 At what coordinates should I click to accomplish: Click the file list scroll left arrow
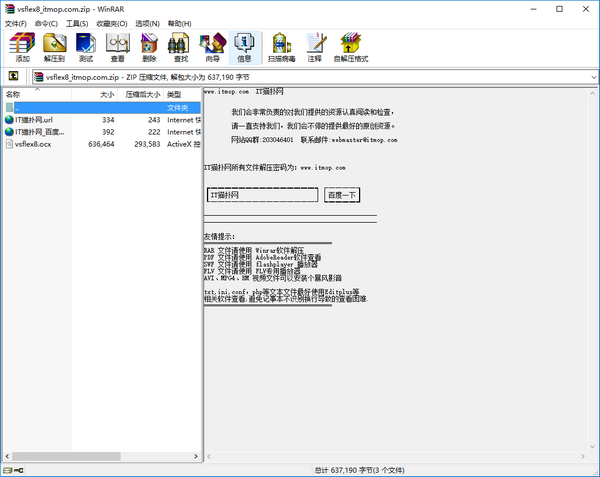(x=7, y=456)
